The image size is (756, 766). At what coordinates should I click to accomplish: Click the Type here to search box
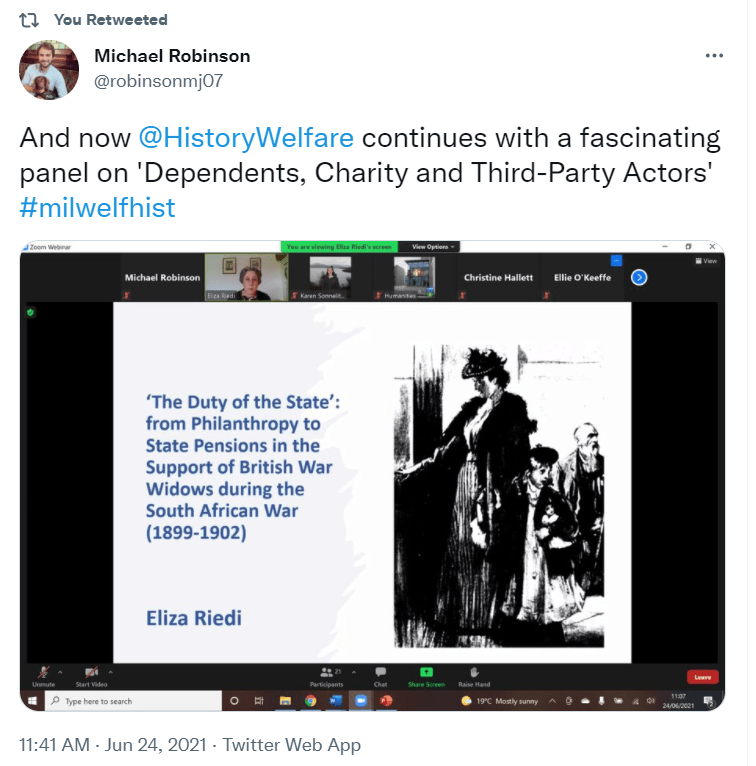133,701
